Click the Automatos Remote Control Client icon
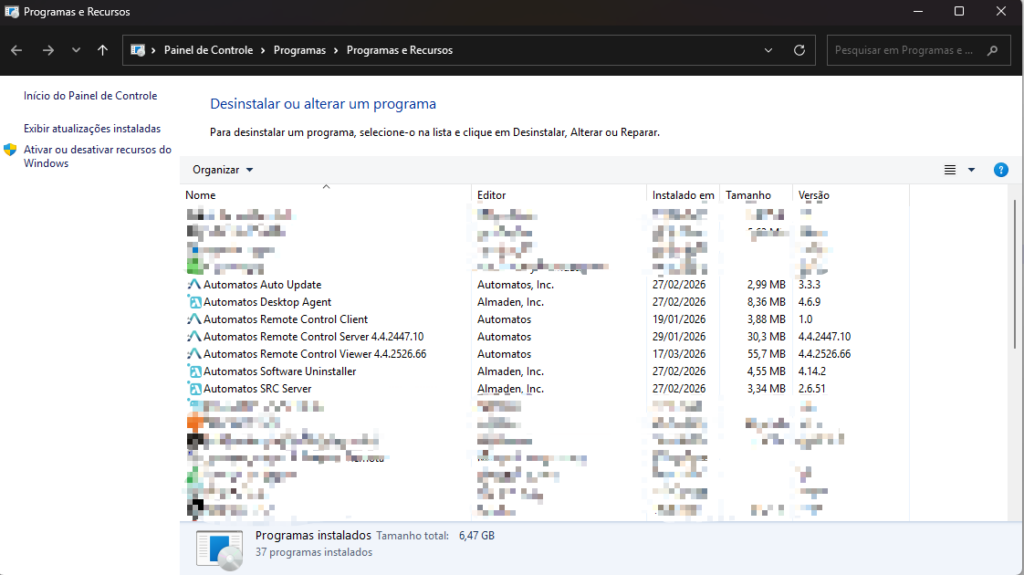The image size is (1024, 575). [x=194, y=320]
